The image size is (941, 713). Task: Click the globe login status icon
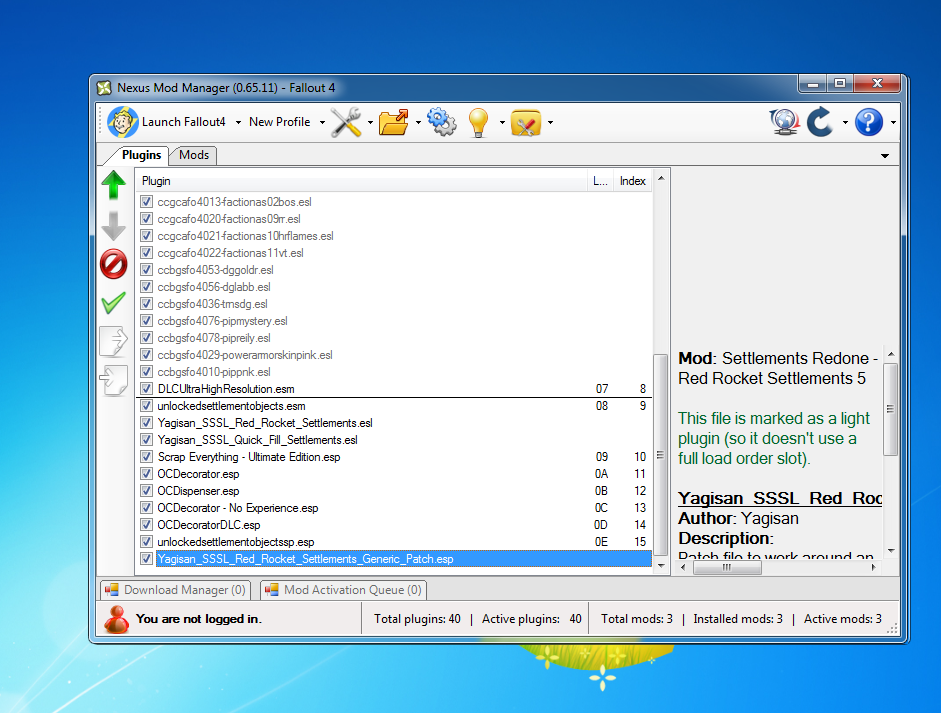pyautogui.click(x=785, y=122)
